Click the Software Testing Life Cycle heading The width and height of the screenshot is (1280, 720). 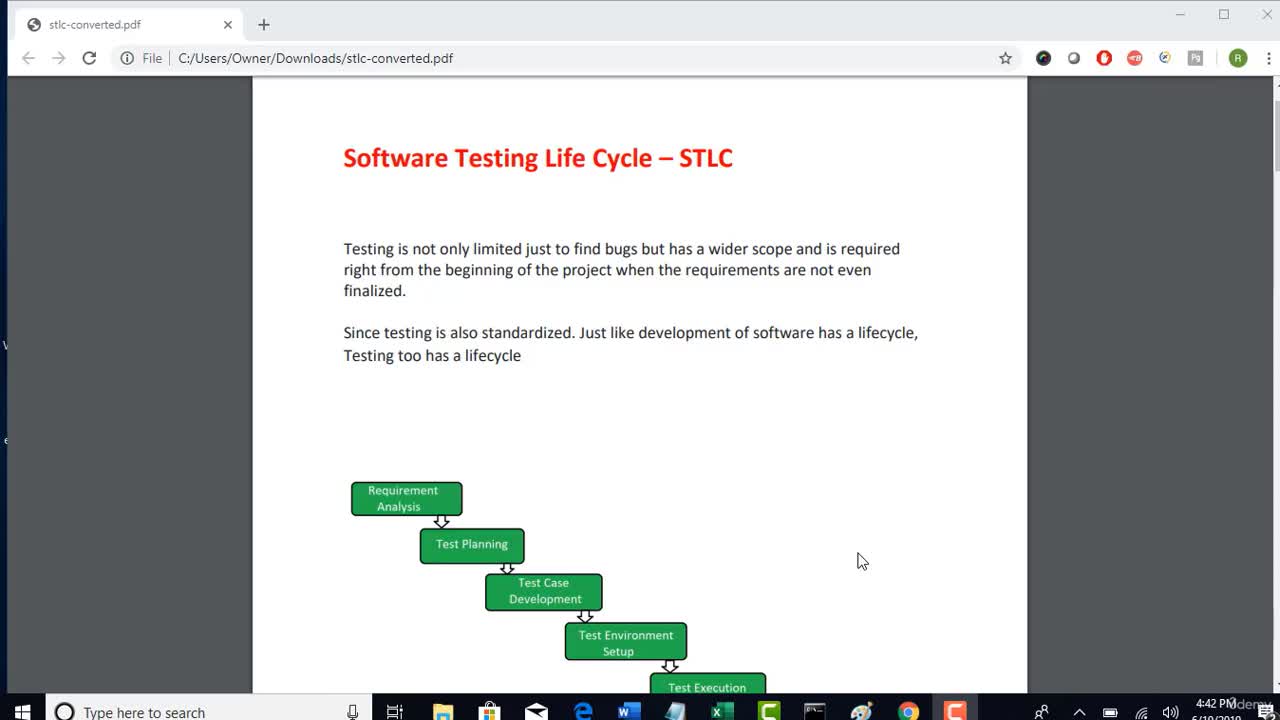pos(538,158)
